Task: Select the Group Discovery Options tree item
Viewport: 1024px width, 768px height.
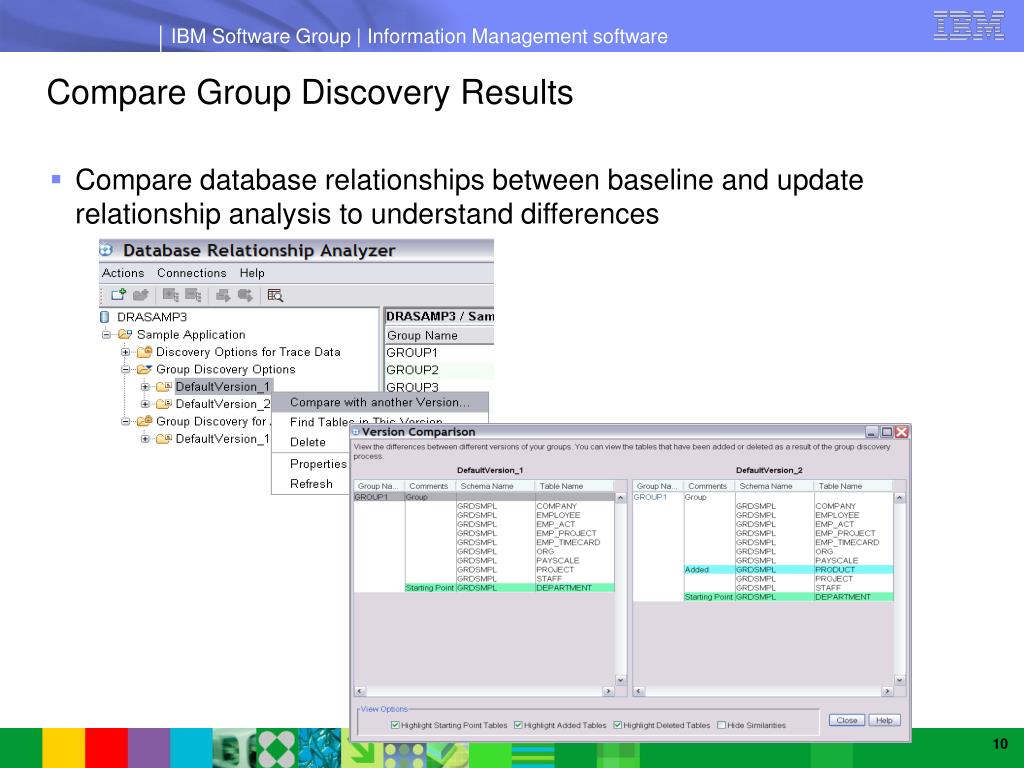Action: (x=226, y=370)
